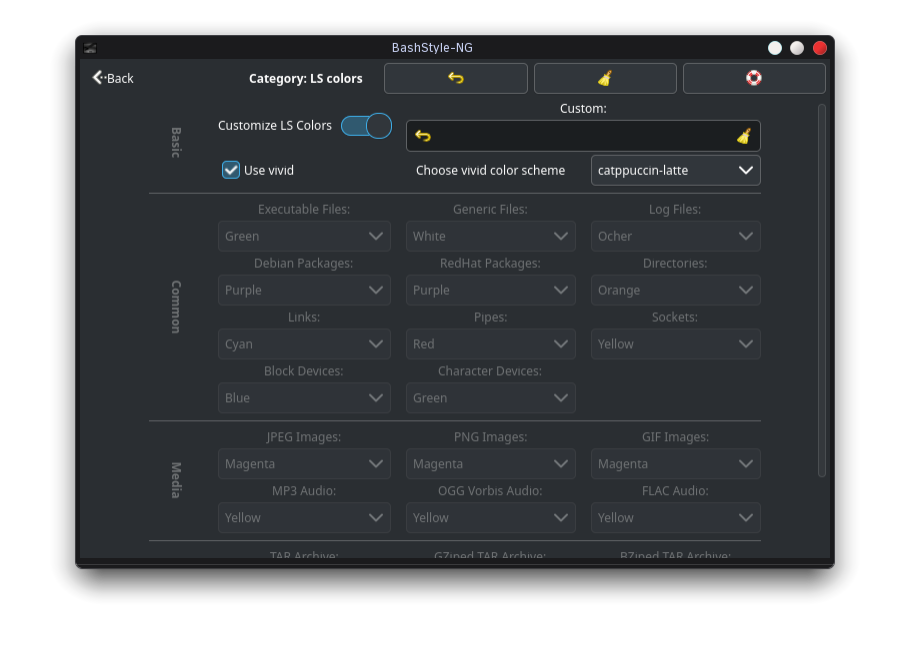Expand the Executable Files color dropdown

tap(304, 236)
